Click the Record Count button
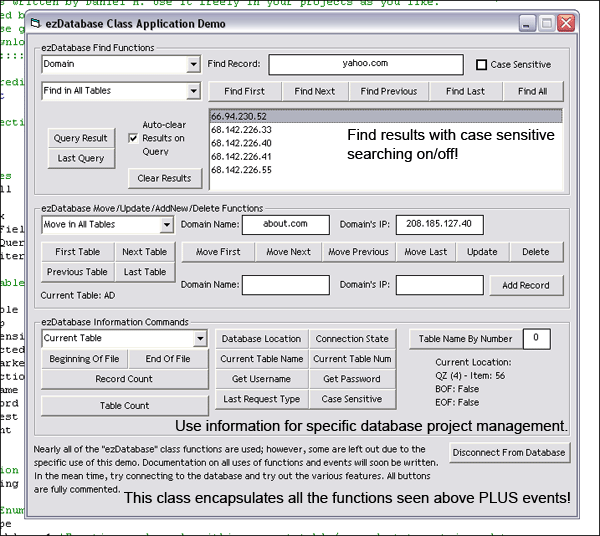The image size is (600, 536). coord(124,379)
